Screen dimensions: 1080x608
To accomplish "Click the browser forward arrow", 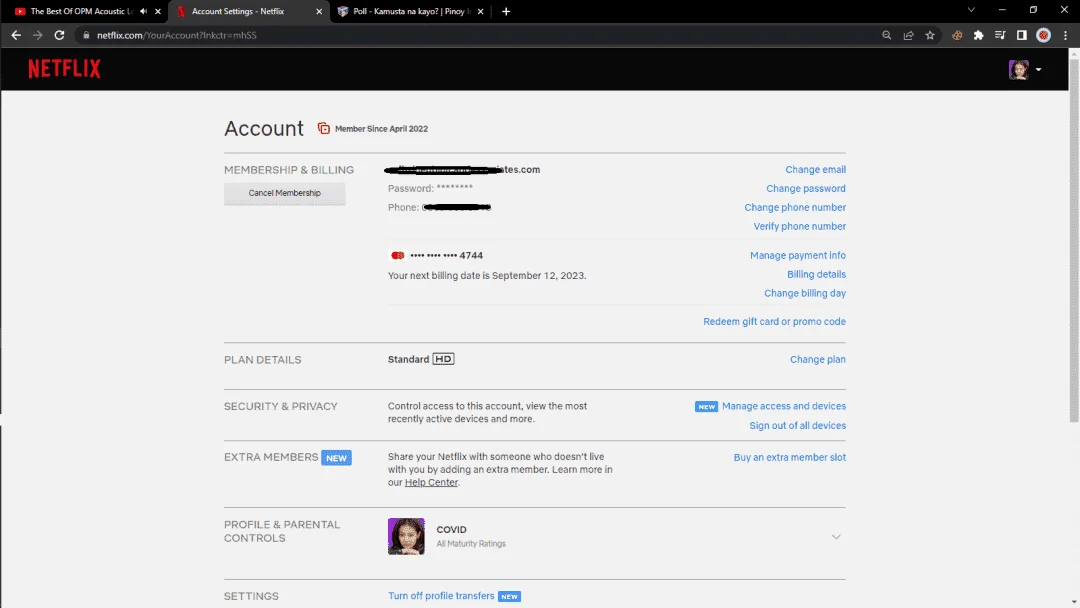I will coord(38,35).
